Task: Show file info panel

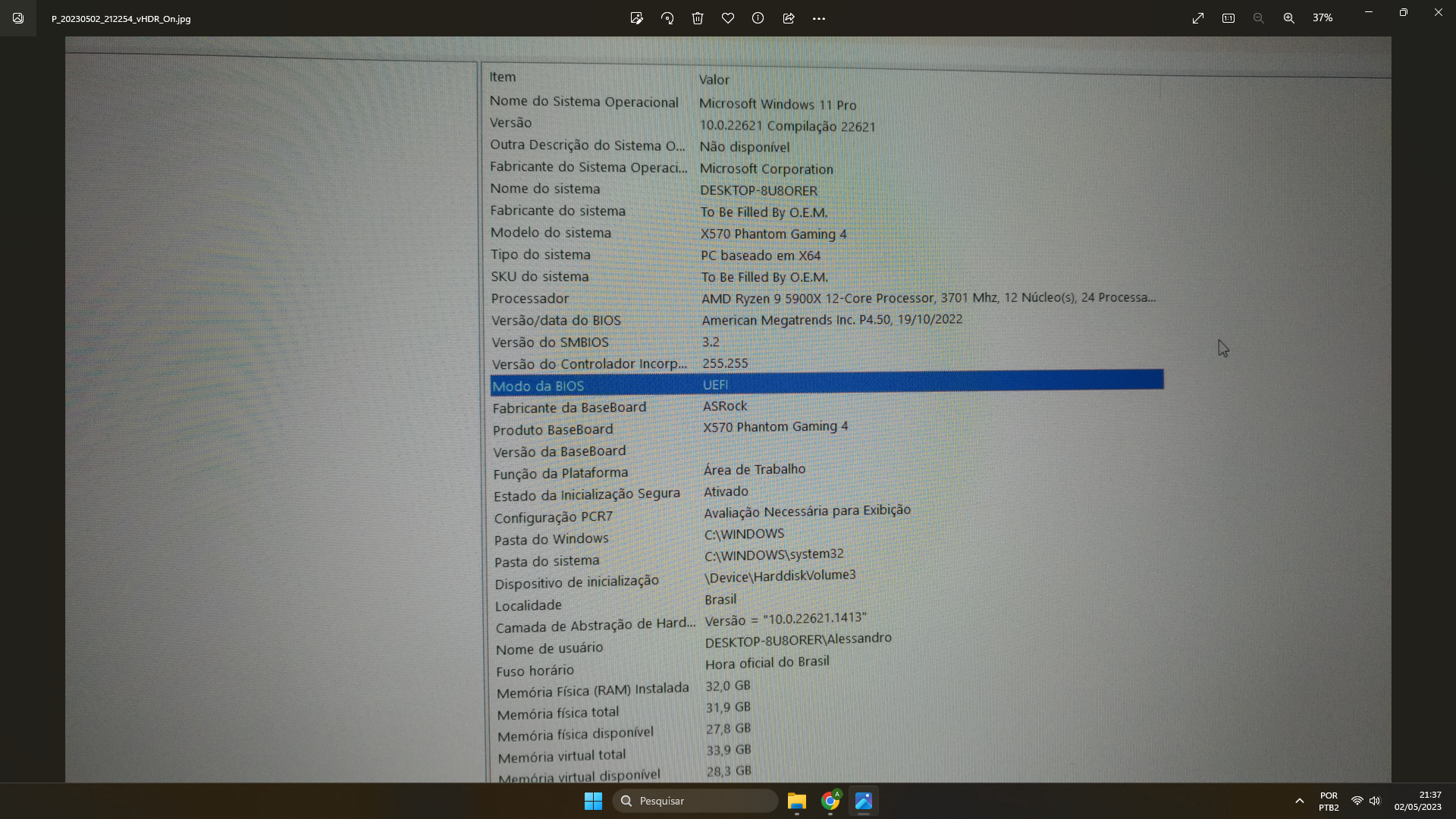Action: click(758, 18)
